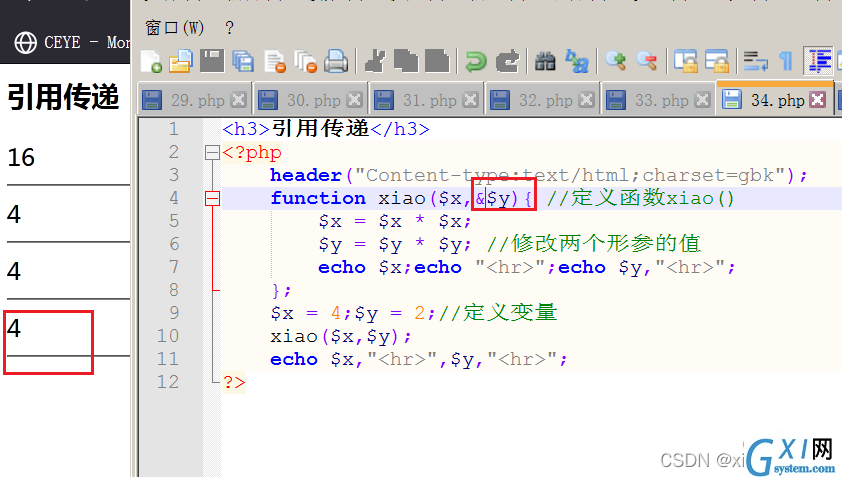Viewport: 842px width, 477px height.
Task: Click the Close All documents toolbar icon
Action: (x=306, y=61)
